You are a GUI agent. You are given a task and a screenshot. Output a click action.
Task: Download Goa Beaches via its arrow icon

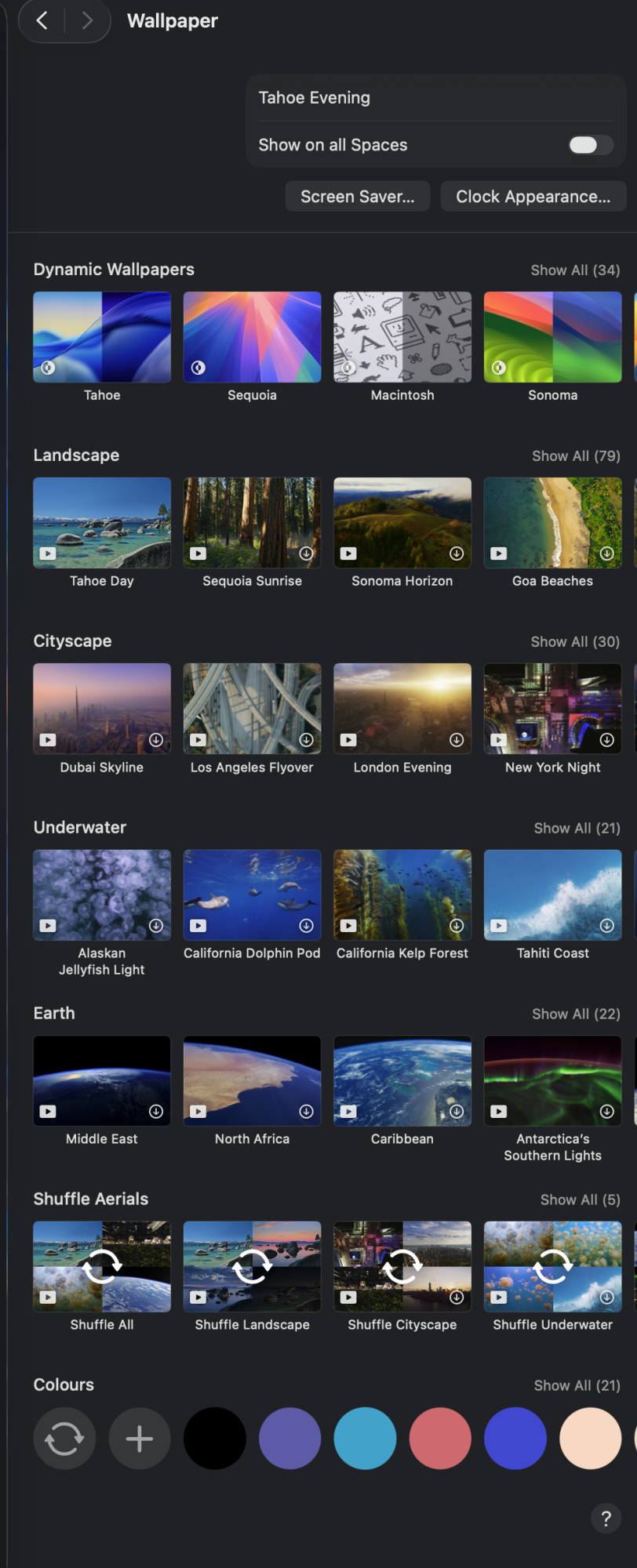point(607,554)
